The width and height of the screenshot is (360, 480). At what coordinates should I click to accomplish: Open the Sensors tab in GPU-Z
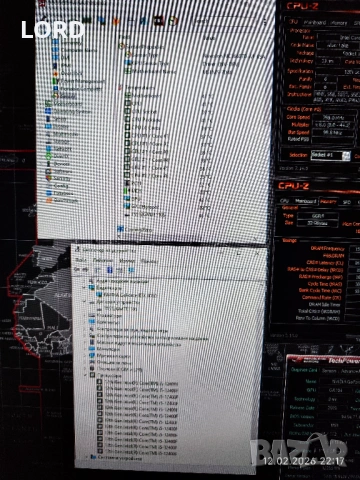[329, 371]
